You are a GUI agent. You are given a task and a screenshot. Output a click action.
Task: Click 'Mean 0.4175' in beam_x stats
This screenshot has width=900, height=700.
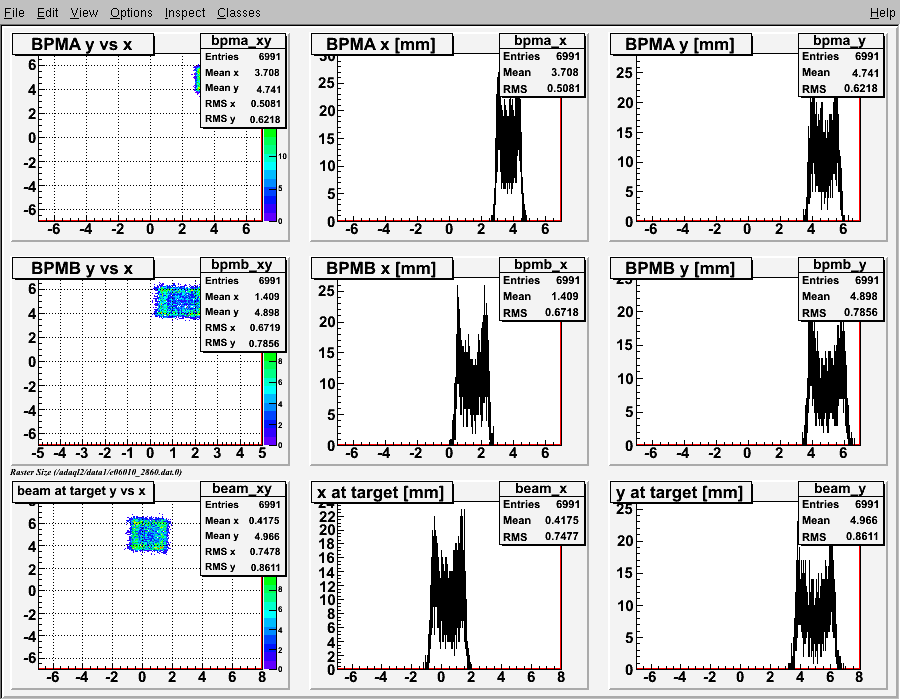(541, 520)
